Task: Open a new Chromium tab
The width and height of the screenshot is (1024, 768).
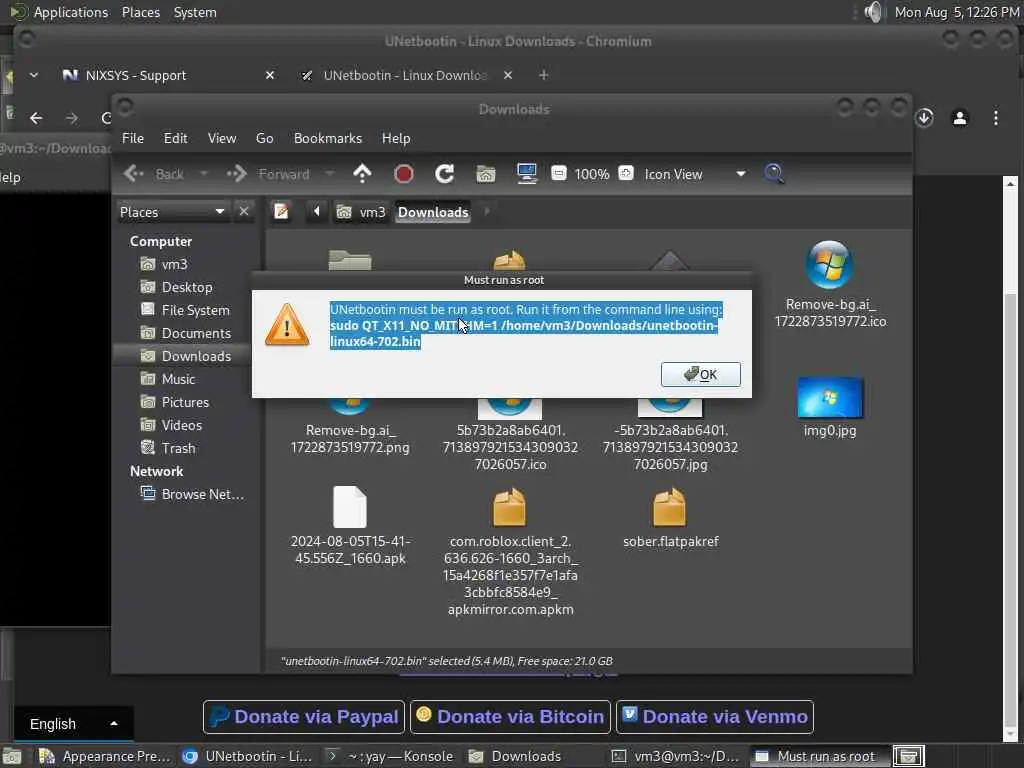Action: point(543,76)
